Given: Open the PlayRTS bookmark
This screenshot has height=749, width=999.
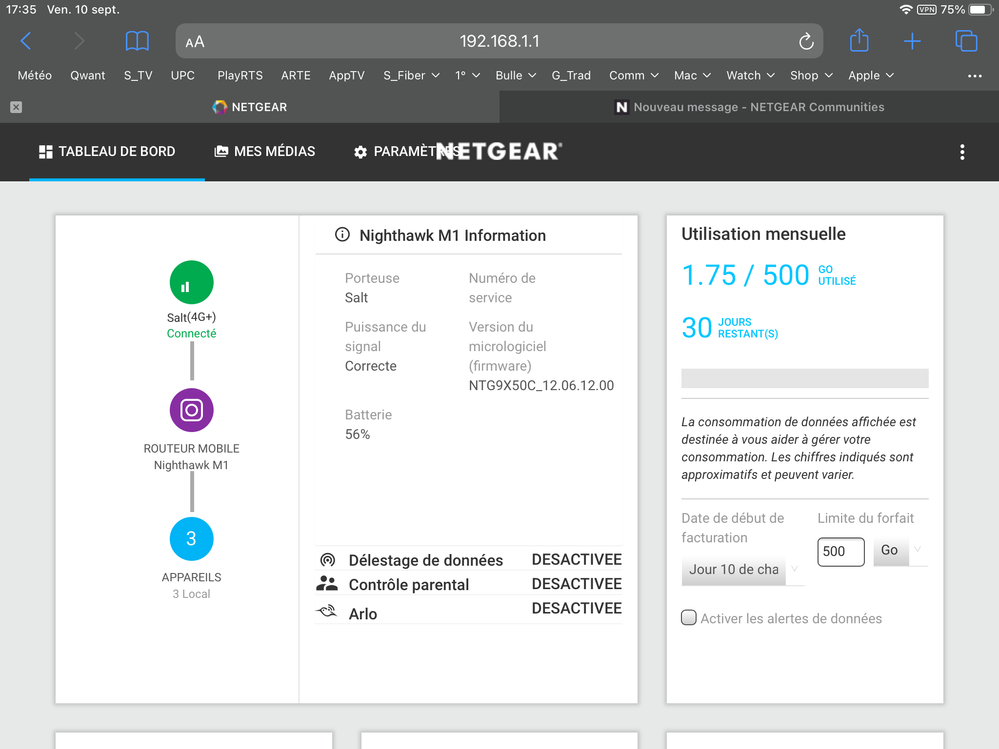Looking at the screenshot, I should pyautogui.click(x=240, y=75).
